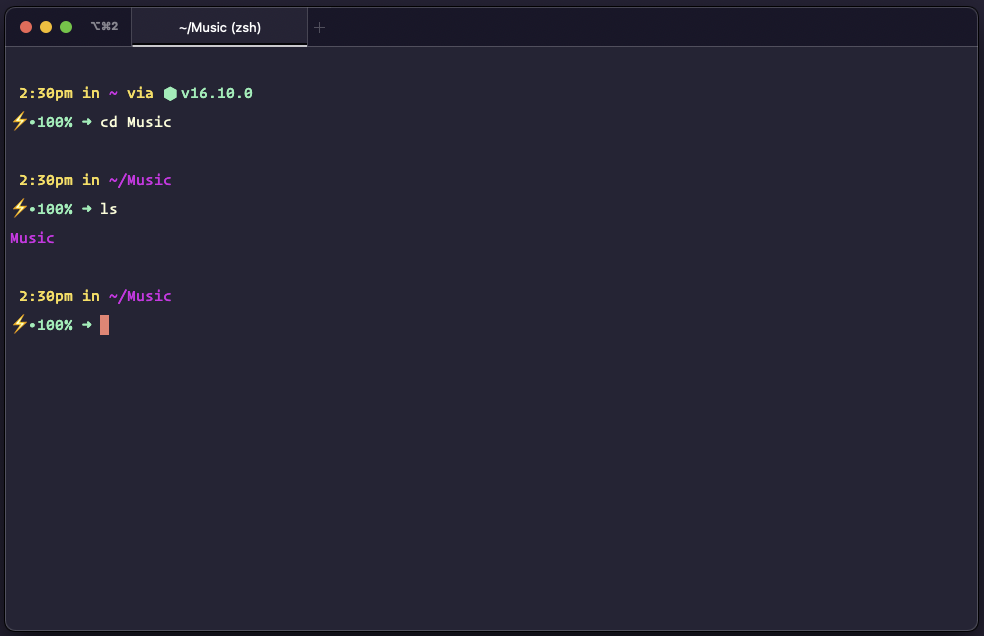This screenshot has height=636, width=984.
Task: Click the arrow icon before 'ls'
Action: 87,208
